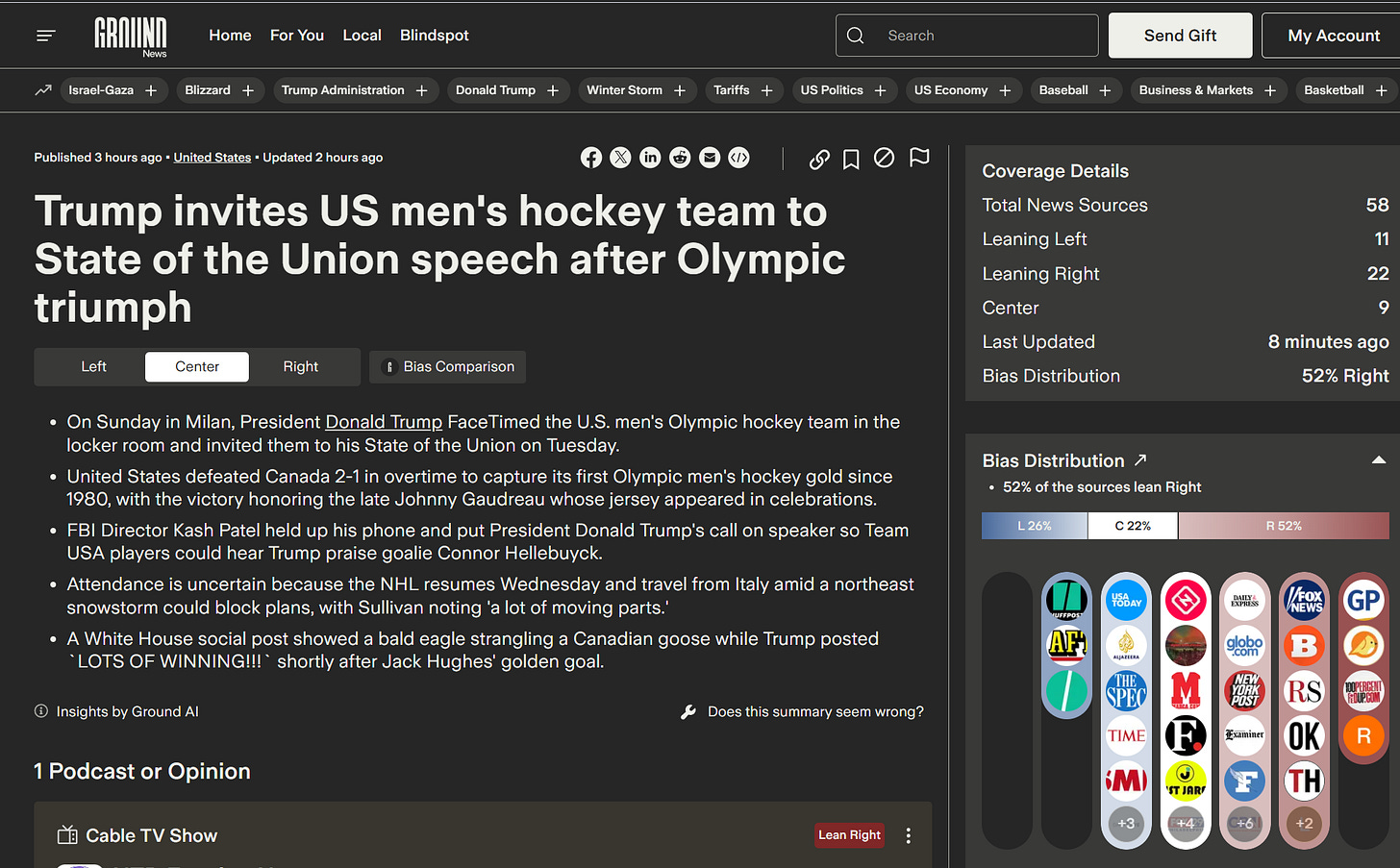Select the Right summary tab
1400x868 pixels.
301,366
